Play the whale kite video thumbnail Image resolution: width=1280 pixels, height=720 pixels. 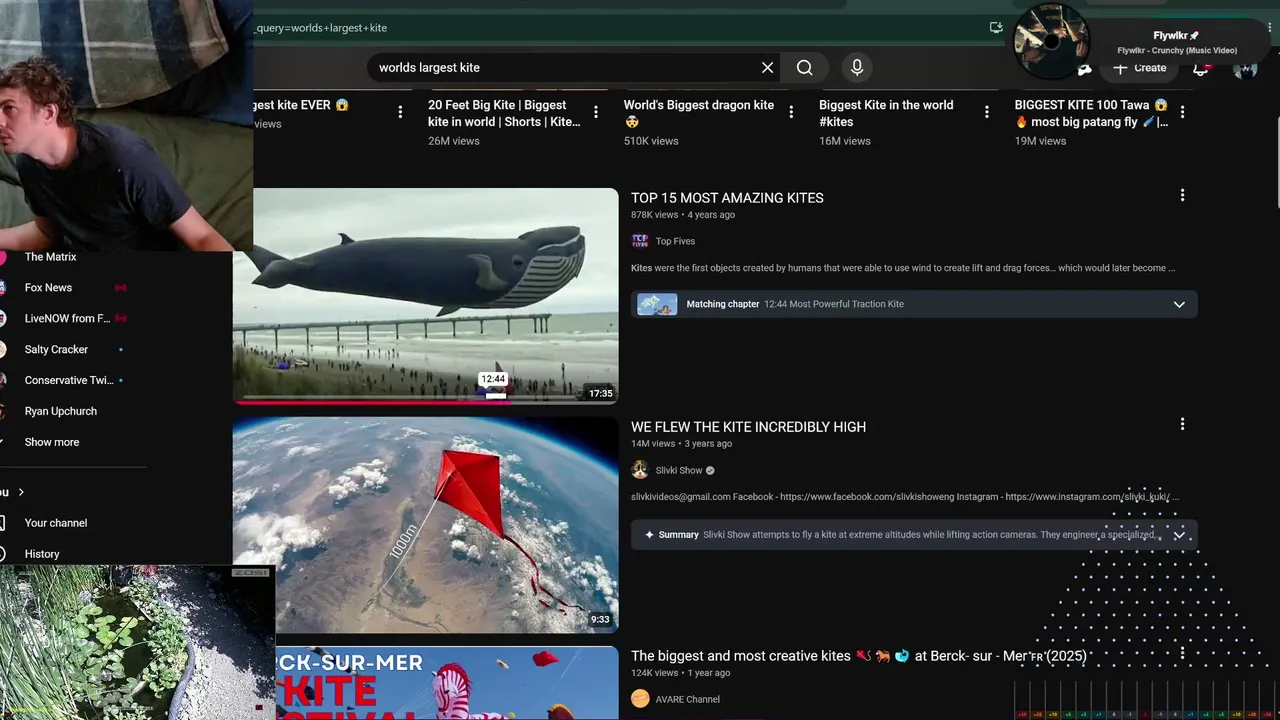(x=426, y=296)
